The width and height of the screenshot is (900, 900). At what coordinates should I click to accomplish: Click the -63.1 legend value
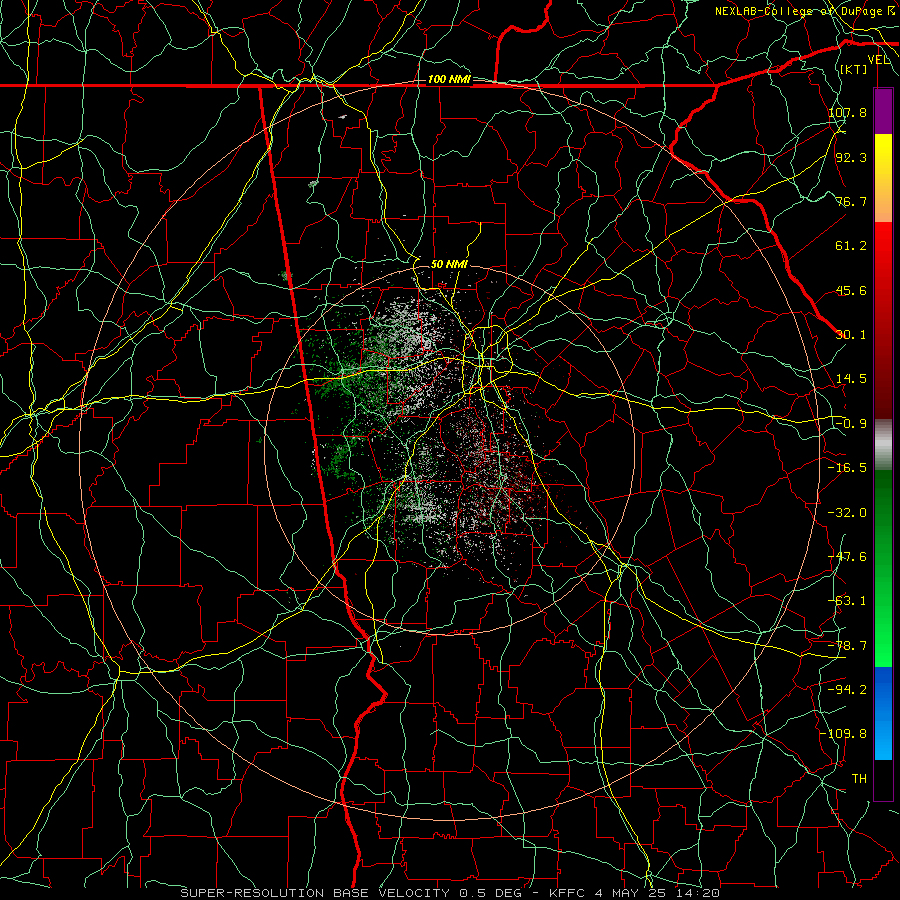[847, 601]
